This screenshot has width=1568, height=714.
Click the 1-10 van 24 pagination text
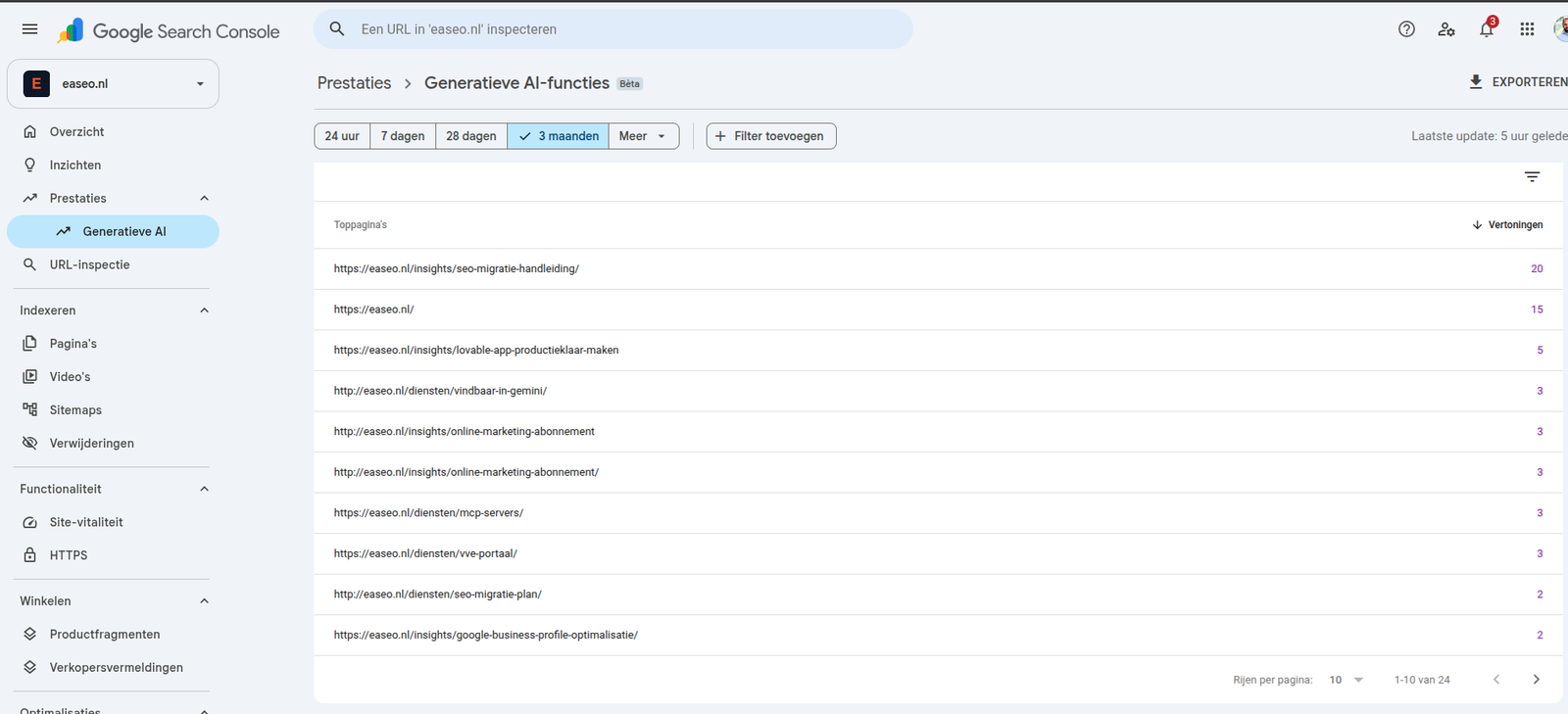(1422, 680)
